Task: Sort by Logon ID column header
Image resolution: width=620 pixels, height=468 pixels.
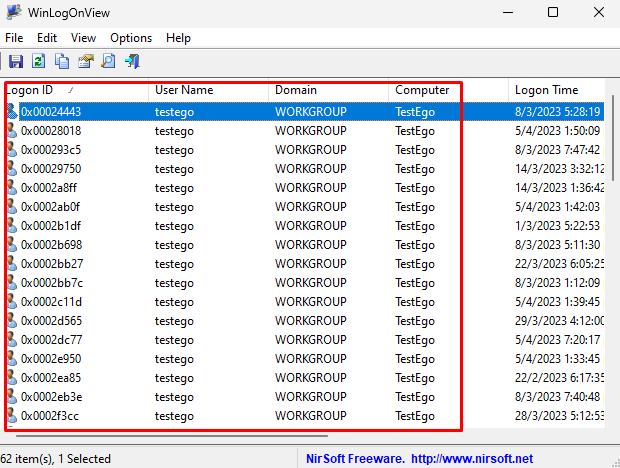Action: [x=77, y=90]
